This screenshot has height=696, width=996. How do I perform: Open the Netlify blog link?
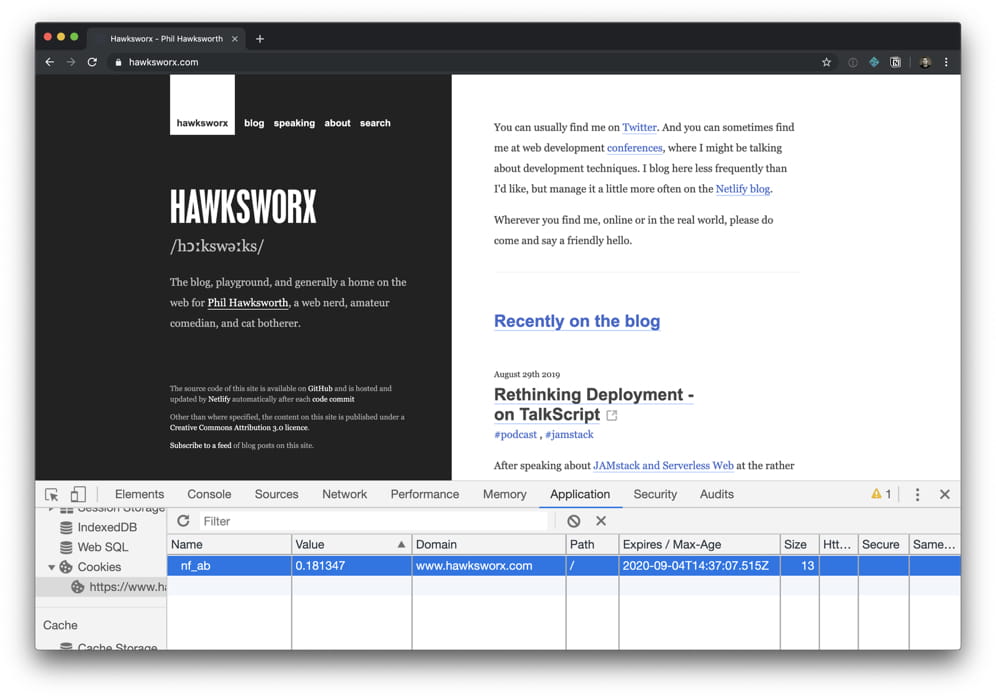pos(742,189)
